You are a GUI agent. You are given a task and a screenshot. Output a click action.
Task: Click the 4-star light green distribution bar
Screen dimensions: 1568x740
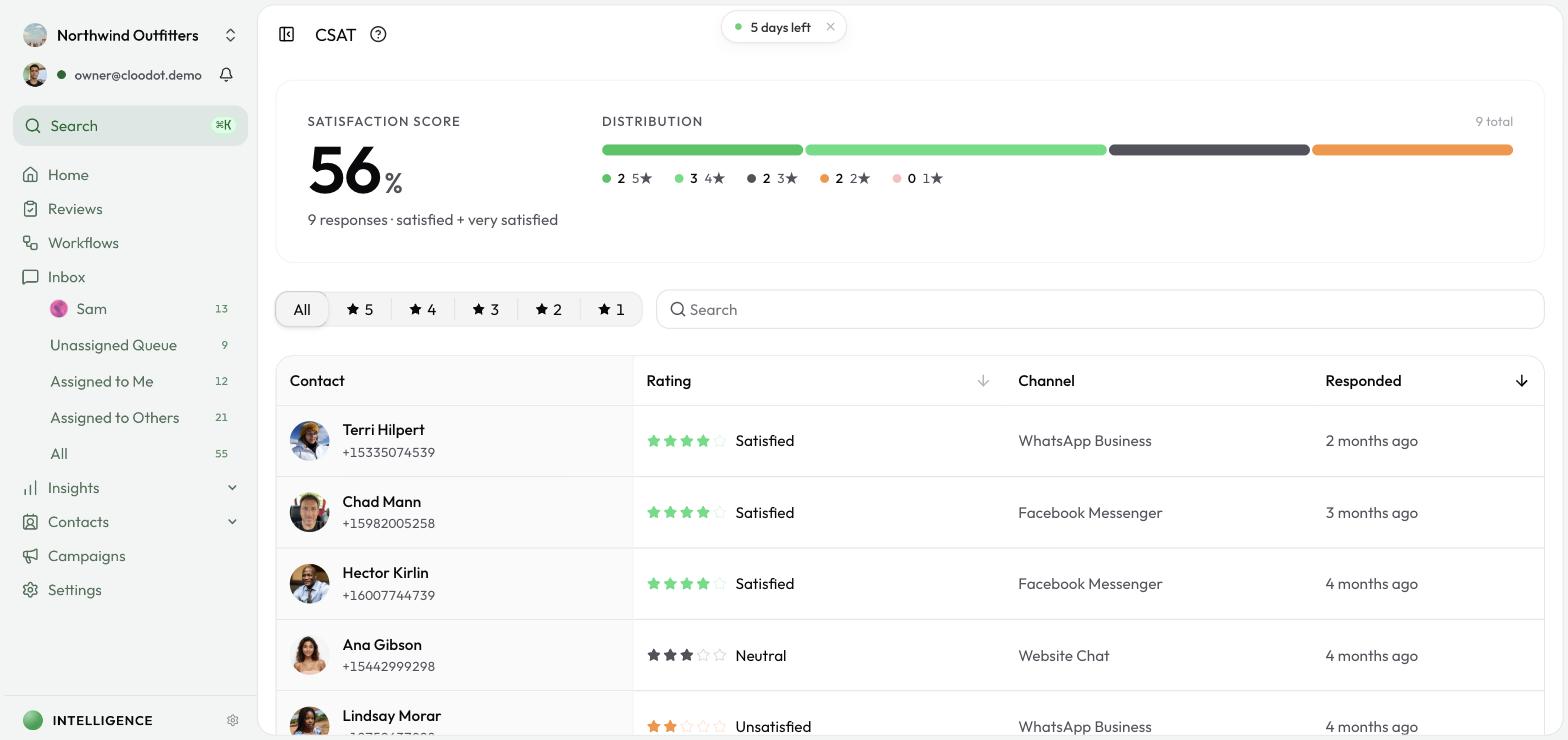pyautogui.click(x=956, y=150)
